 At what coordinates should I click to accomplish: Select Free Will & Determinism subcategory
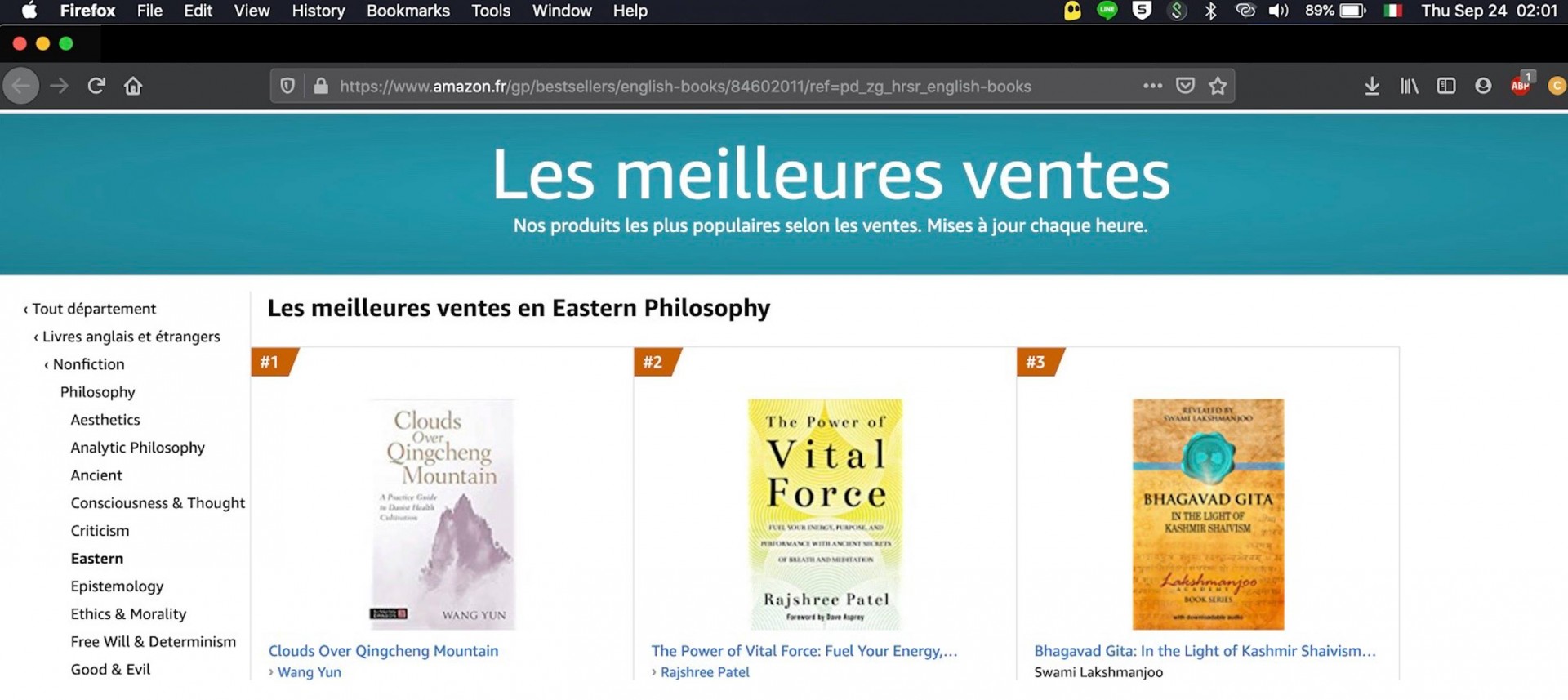pos(154,642)
